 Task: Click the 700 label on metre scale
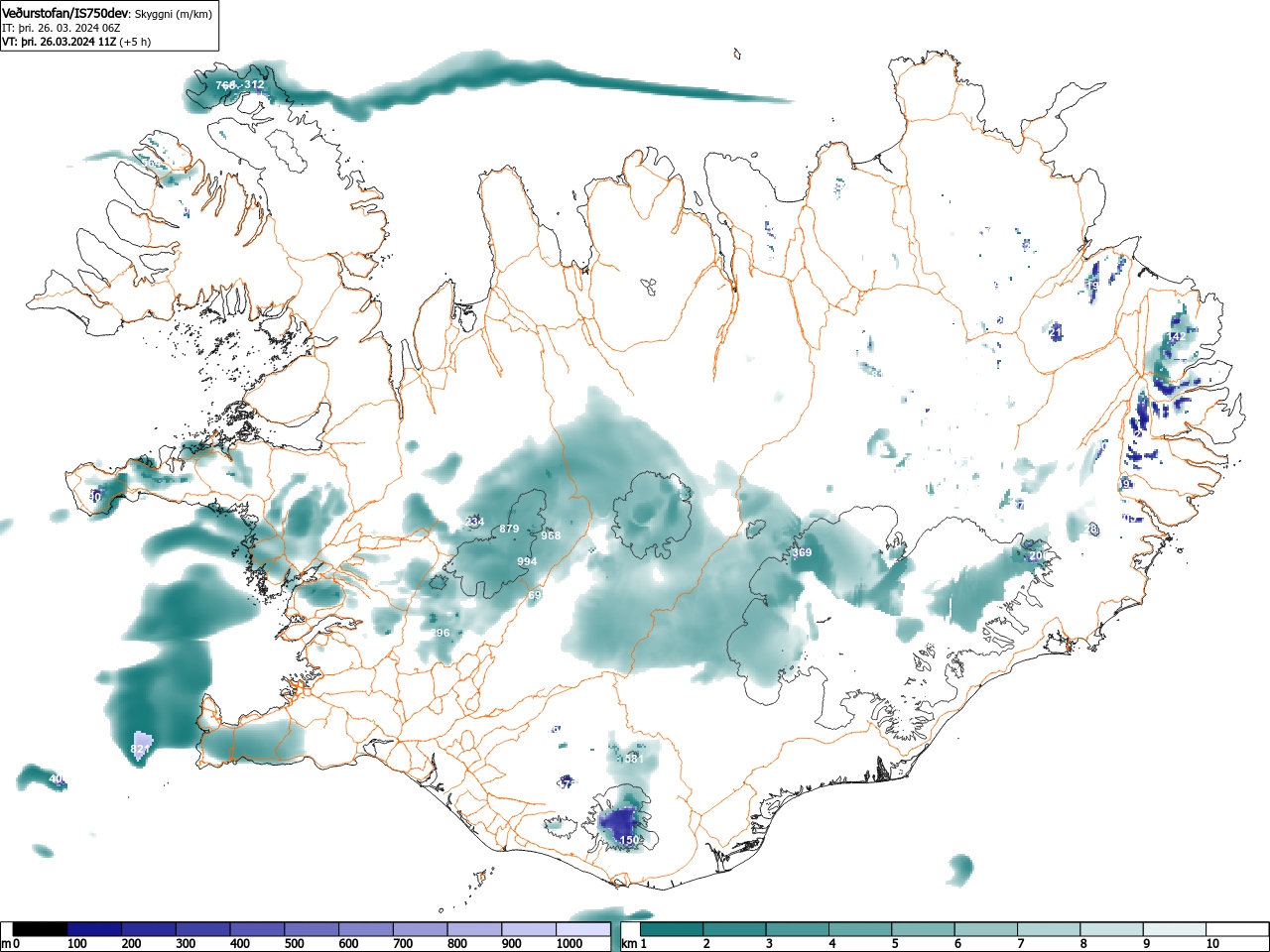click(404, 944)
